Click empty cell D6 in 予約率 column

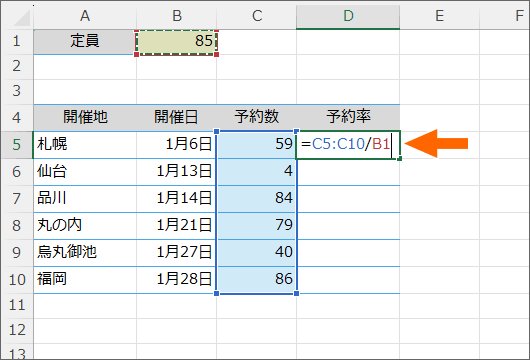[348, 172]
